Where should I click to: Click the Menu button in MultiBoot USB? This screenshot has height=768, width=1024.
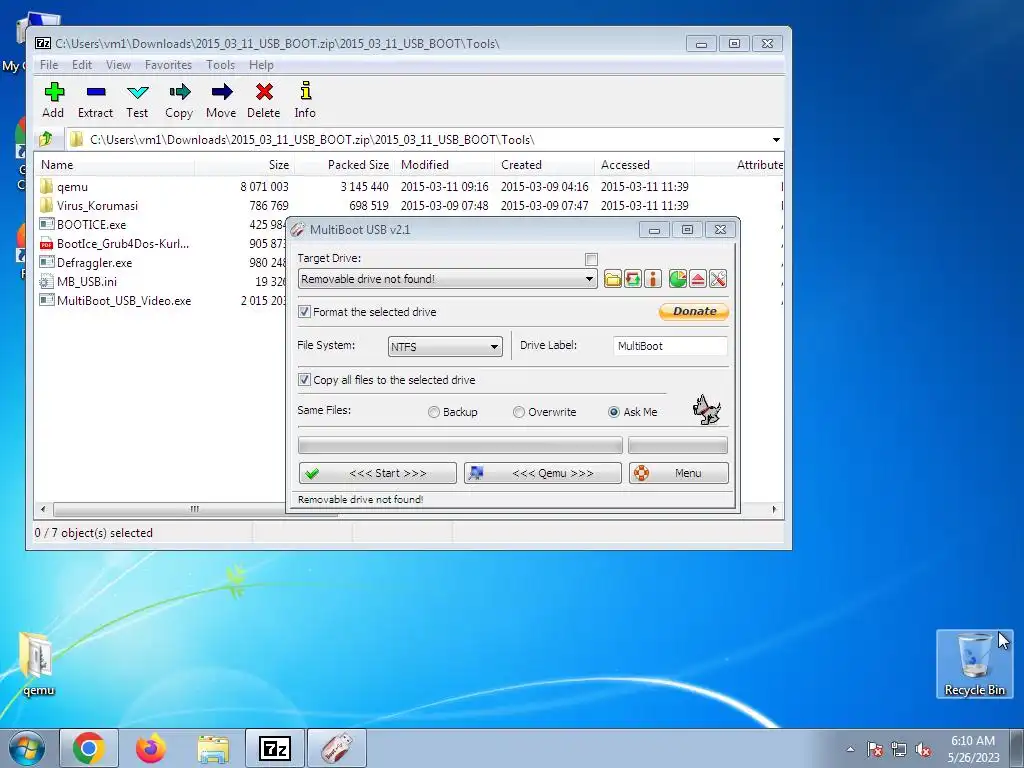[x=679, y=473]
